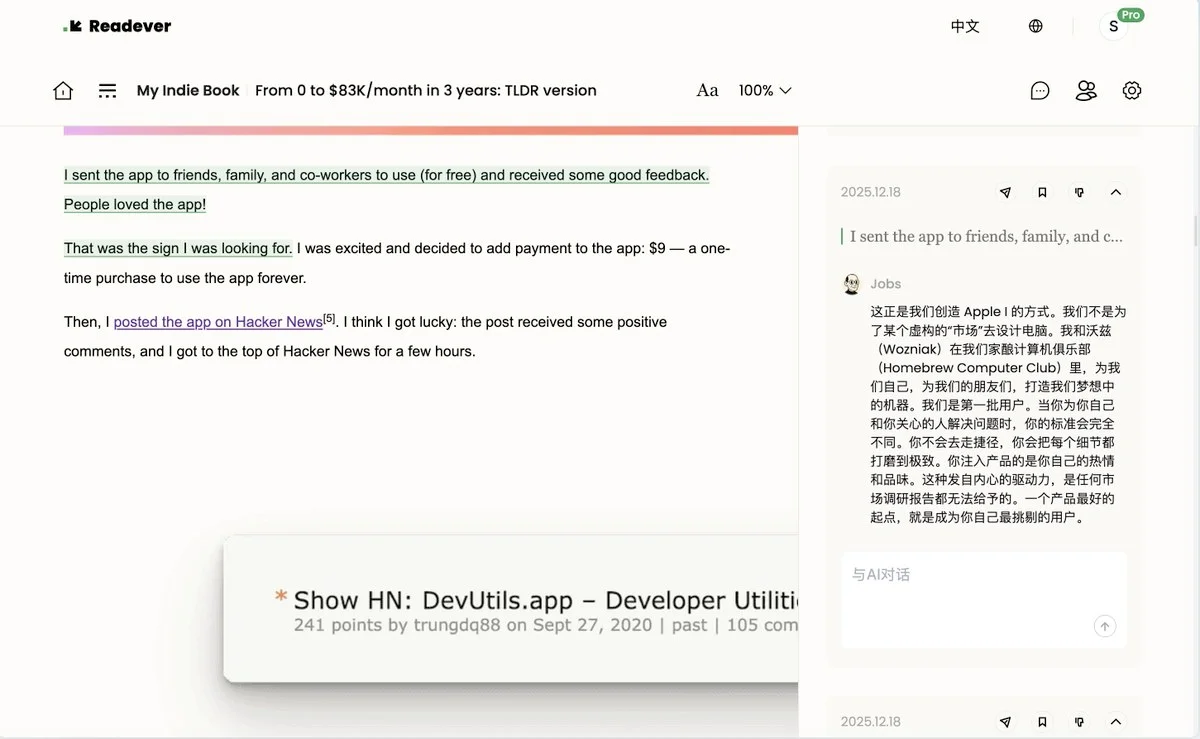Collapse the first 2025.12.18 note card

point(1116,193)
